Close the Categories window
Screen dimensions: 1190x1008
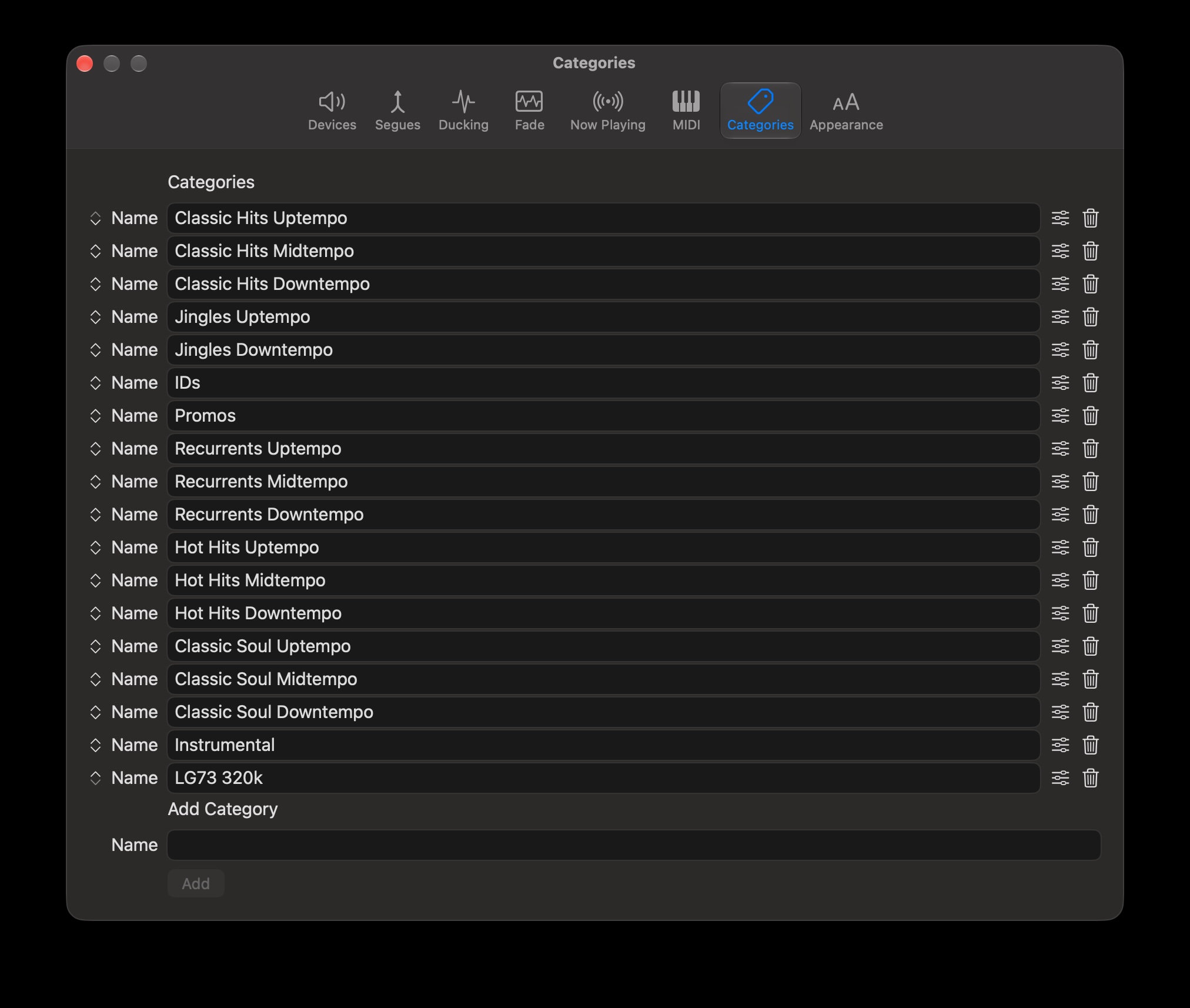[85, 64]
